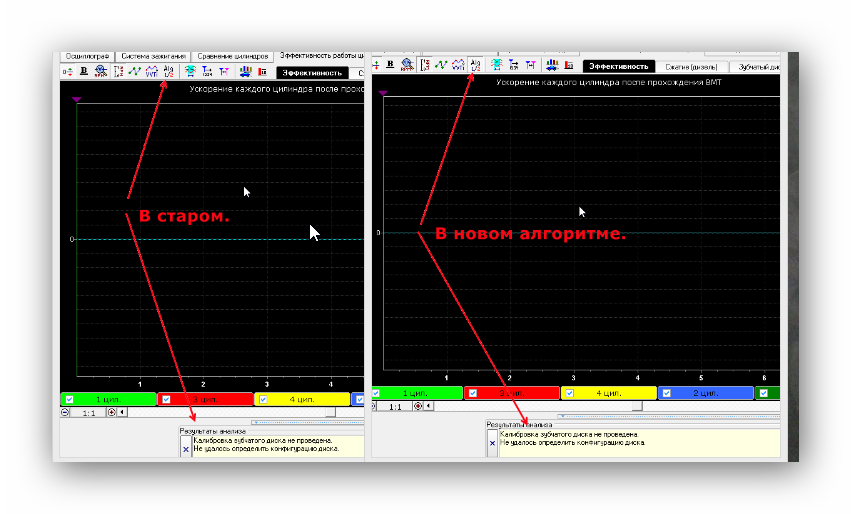
Task: Switch to Система зажигания tab in left window
Action: [x=153, y=56]
